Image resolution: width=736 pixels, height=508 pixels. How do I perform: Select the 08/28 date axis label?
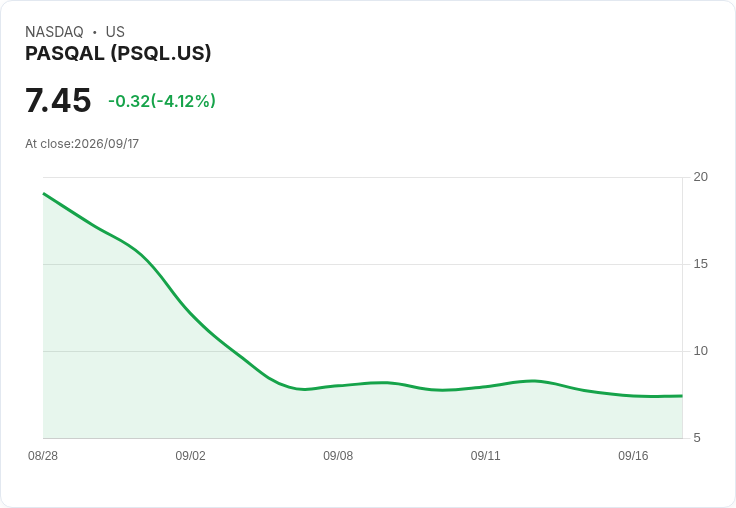tap(43, 456)
